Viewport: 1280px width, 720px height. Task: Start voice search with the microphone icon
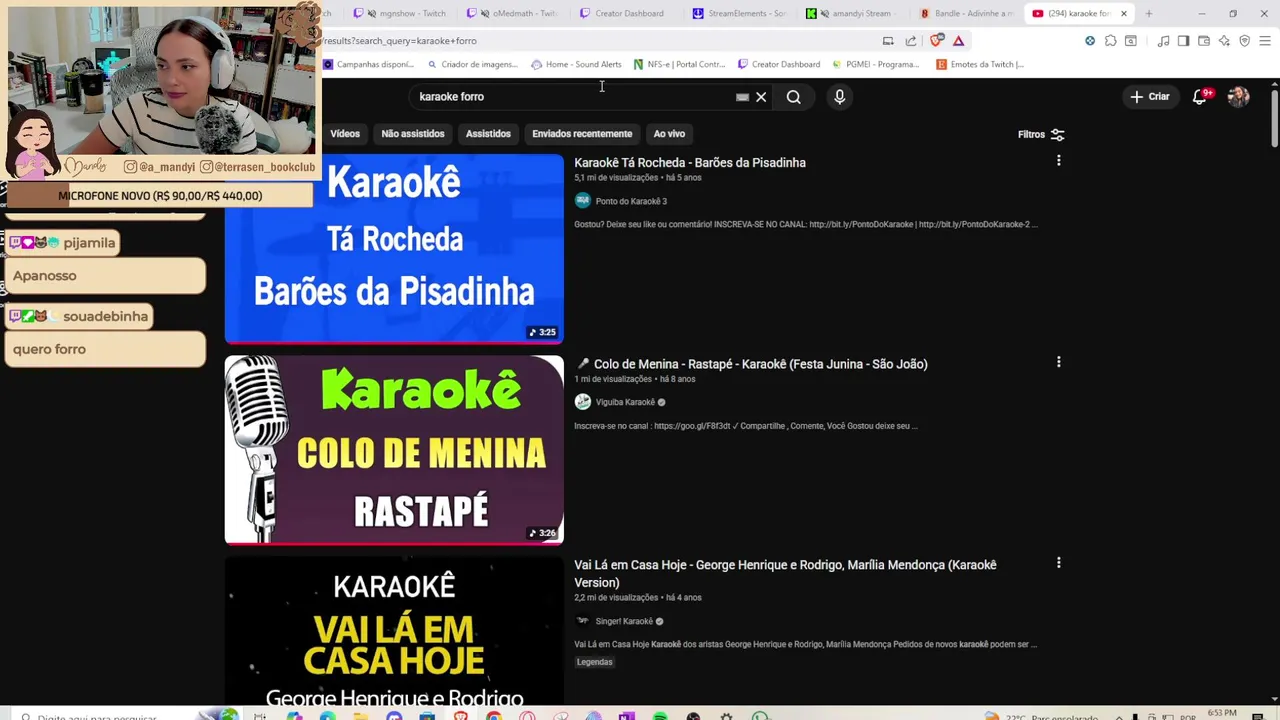point(839,97)
